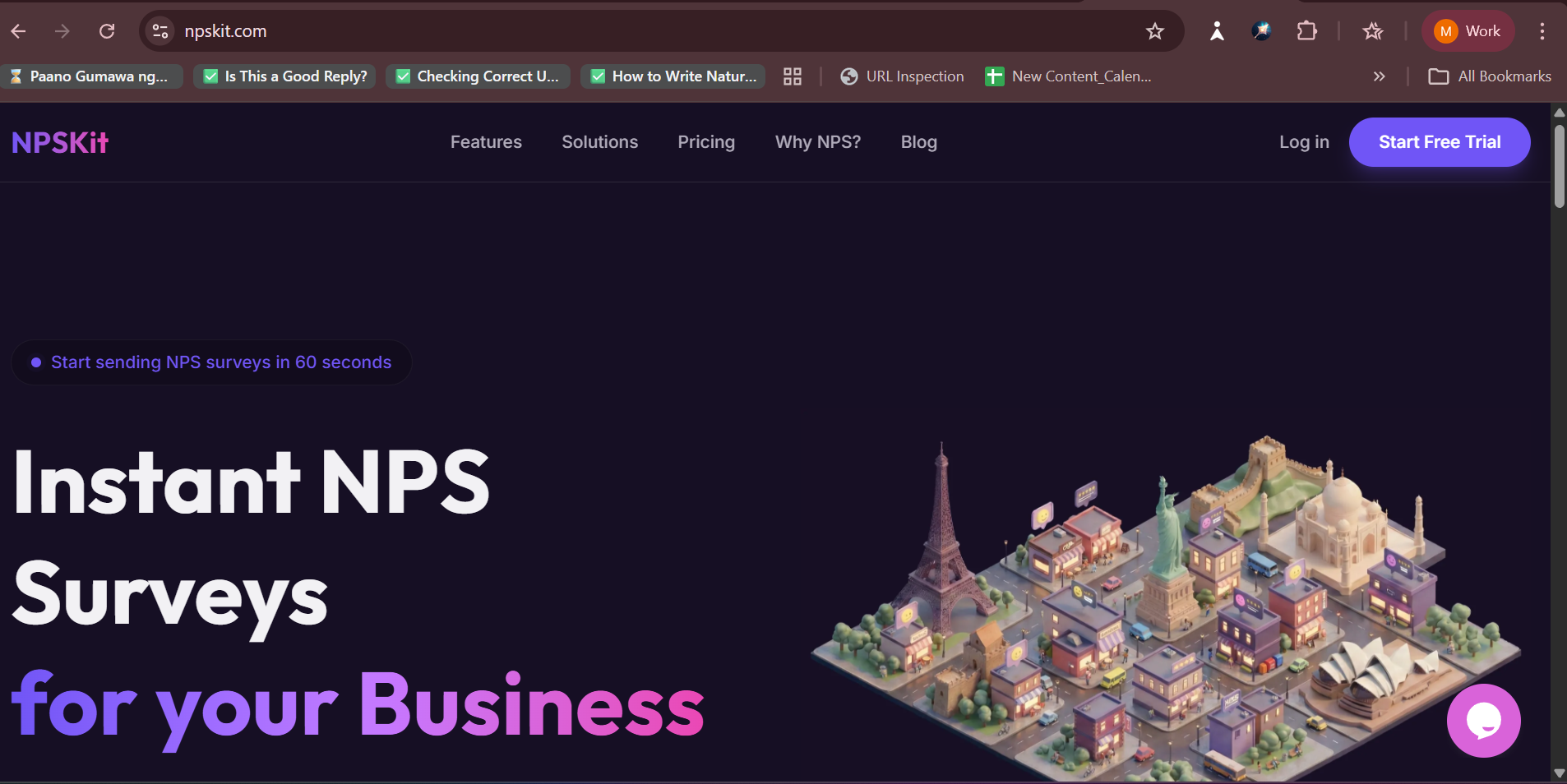
Task: Open the New Content_Calen... bookmark
Action: tap(1068, 76)
